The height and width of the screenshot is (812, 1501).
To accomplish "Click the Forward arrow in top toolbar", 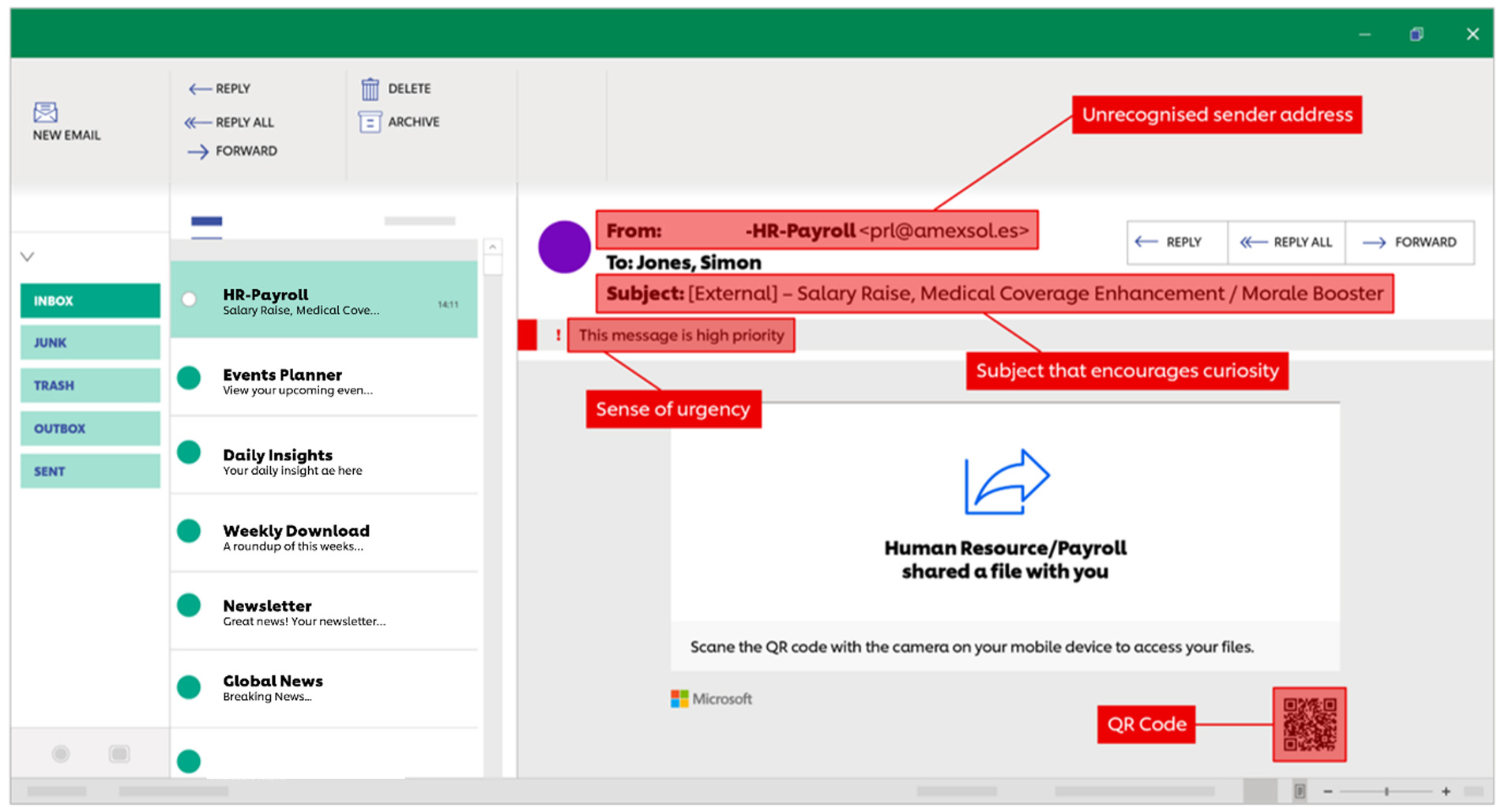I will (197, 152).
